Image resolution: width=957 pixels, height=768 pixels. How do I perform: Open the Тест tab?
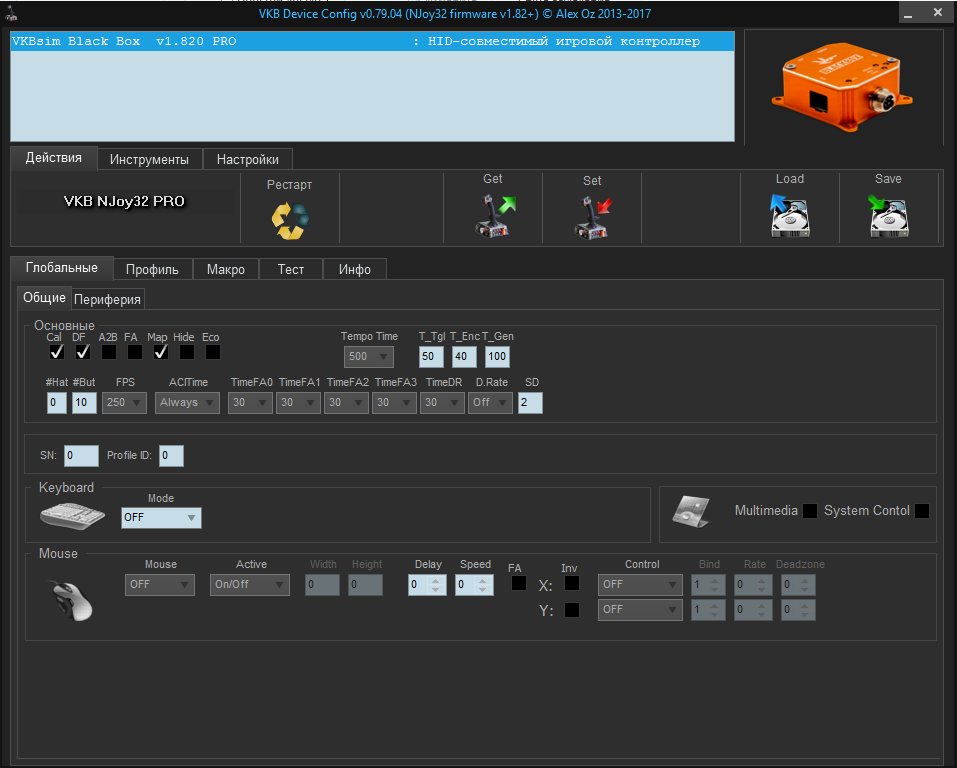coord(291,269)
